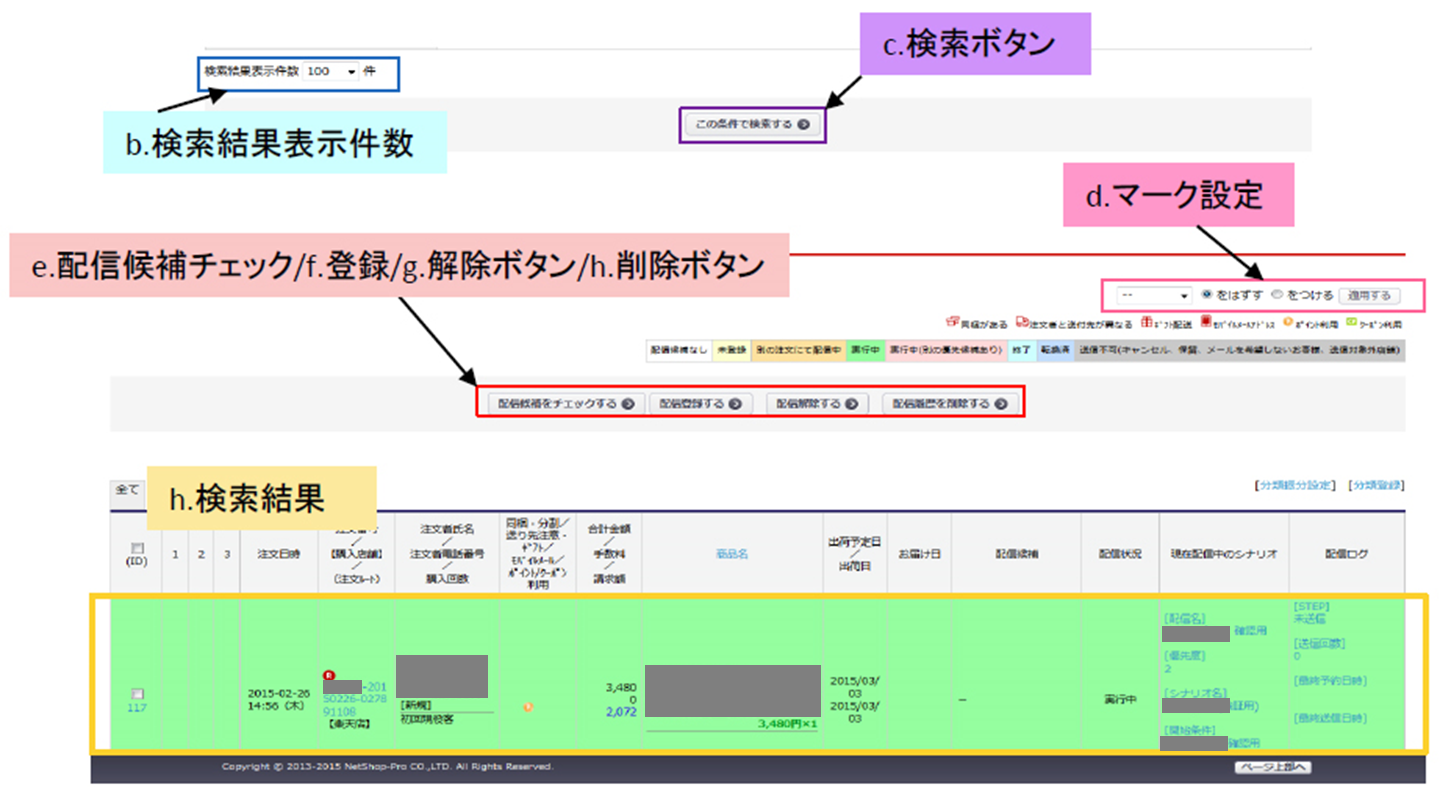Viewport: 1440px width, 793px height.
Task: Click the bundled shipment (同梱がある) legend icon
Action: coord(951,323)
